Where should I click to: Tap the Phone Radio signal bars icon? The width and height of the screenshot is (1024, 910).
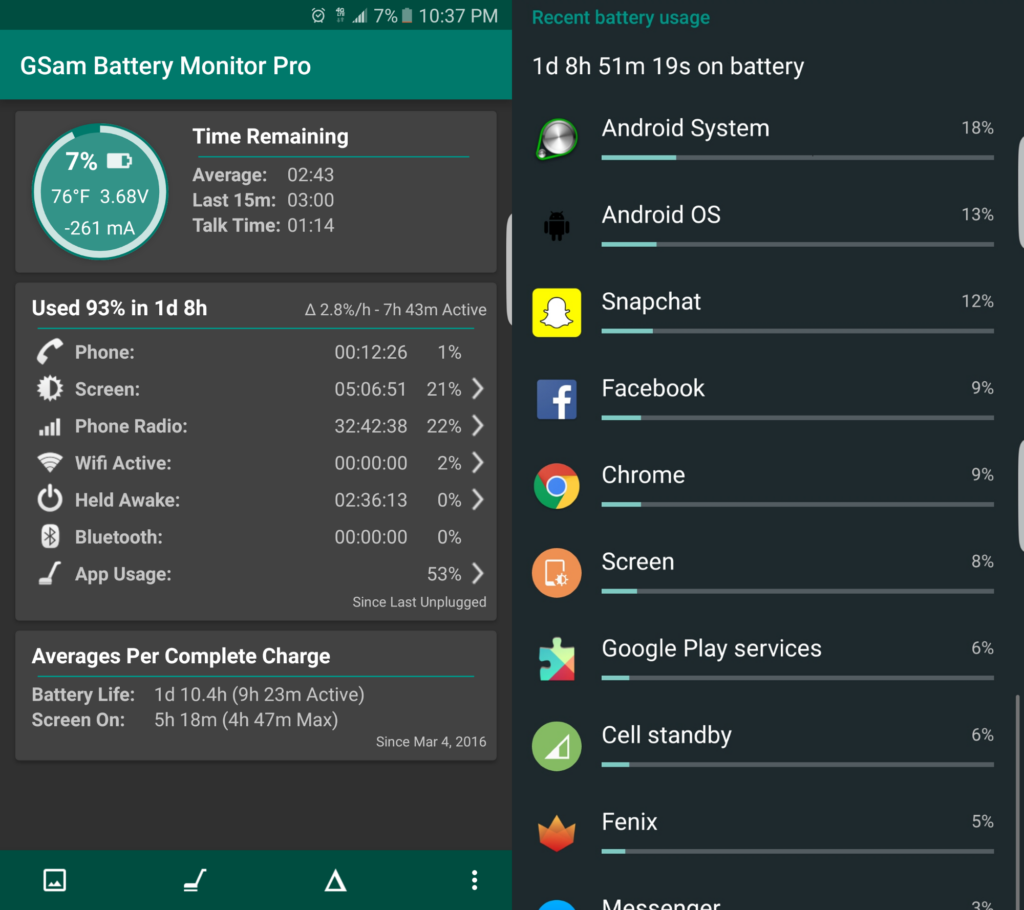pos(50,427)
